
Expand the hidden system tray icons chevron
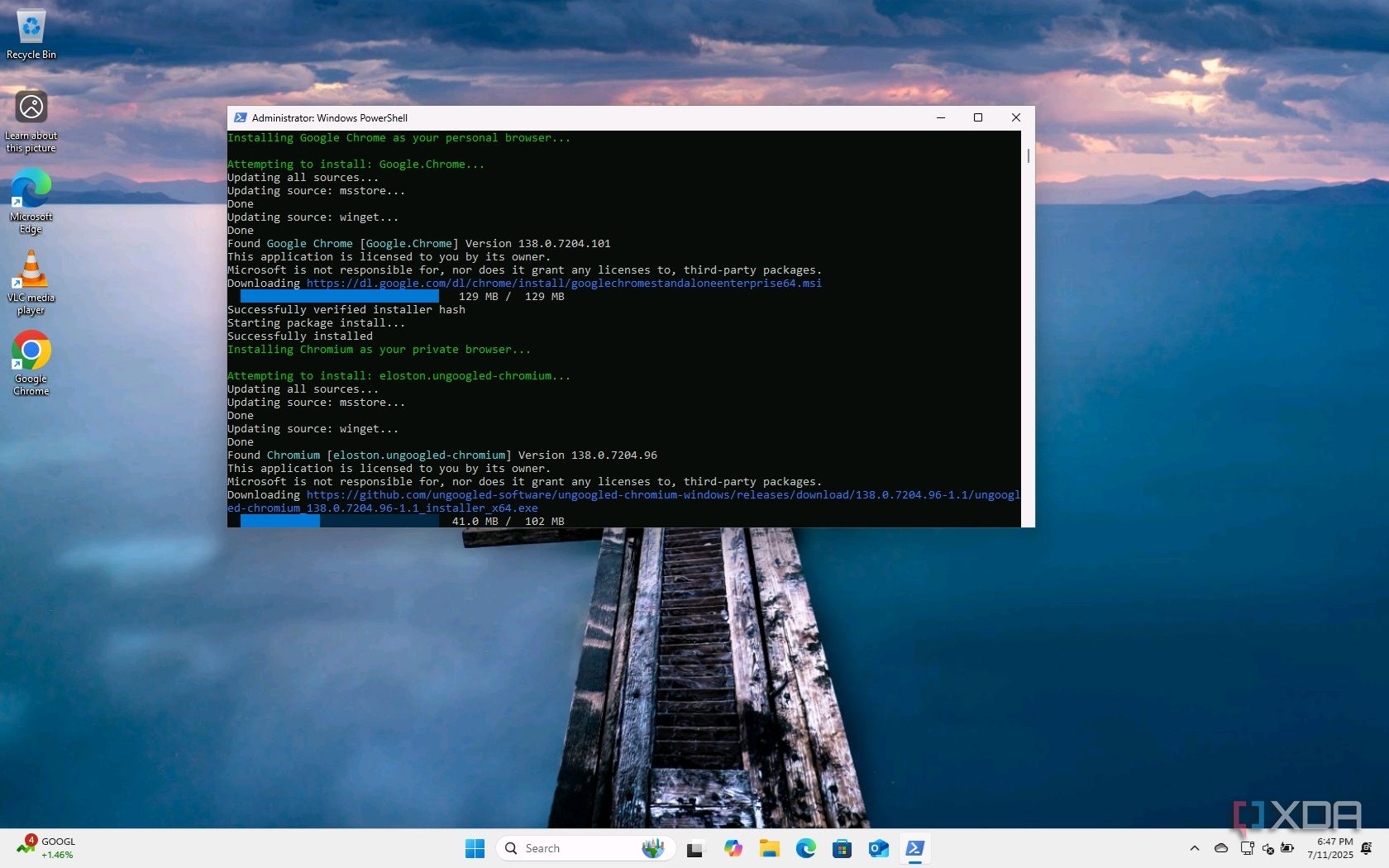(1195, 848)
